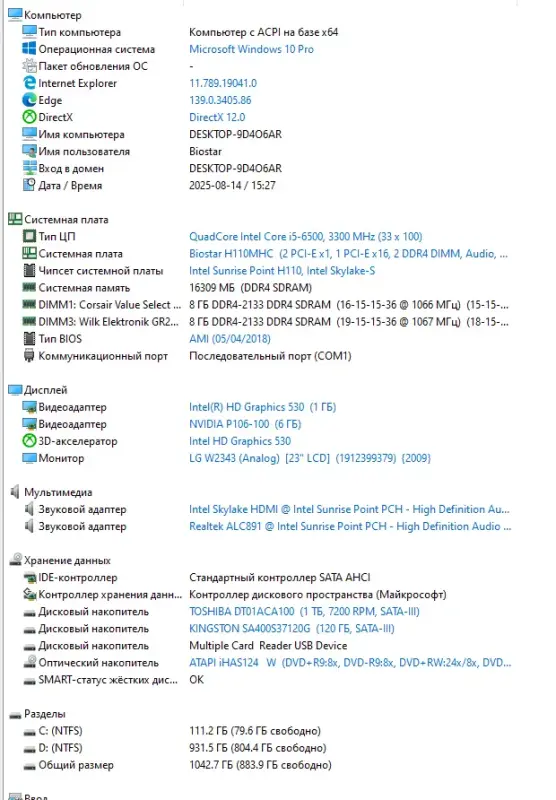Select the Тип компьютера row label
The image size is (556, 800).
click(80, 32)
